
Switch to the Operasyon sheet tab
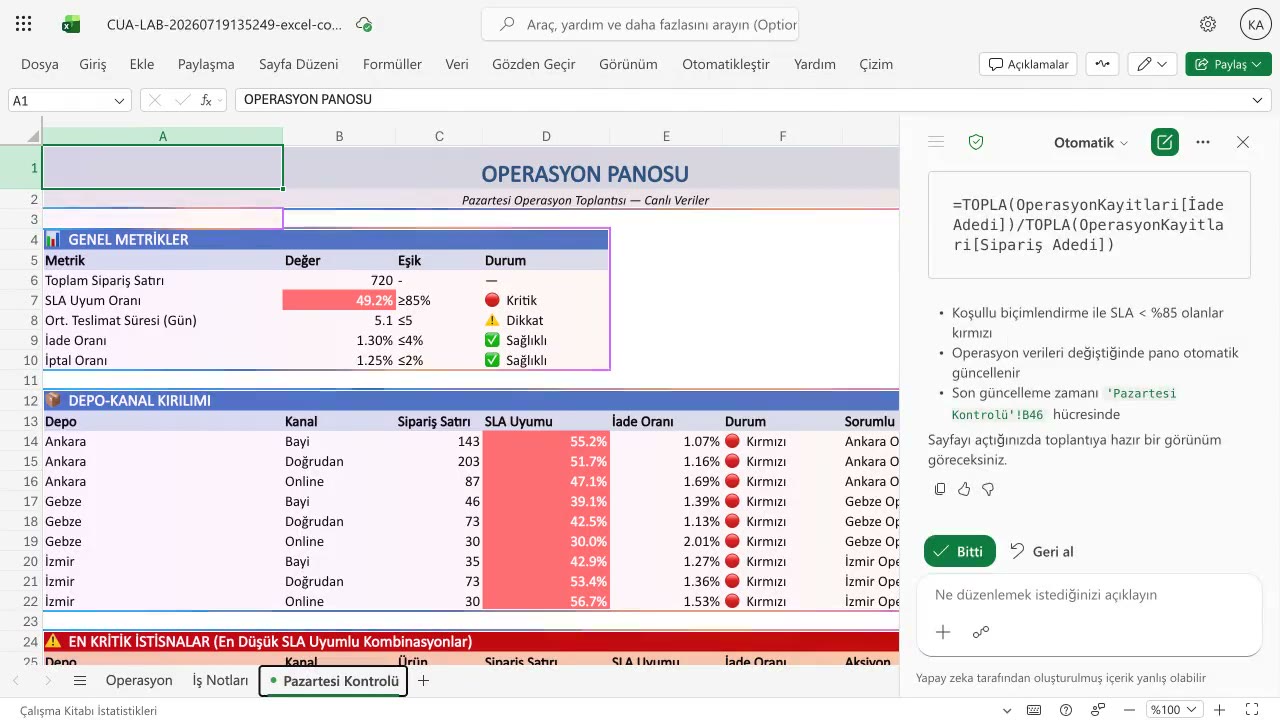139,681
